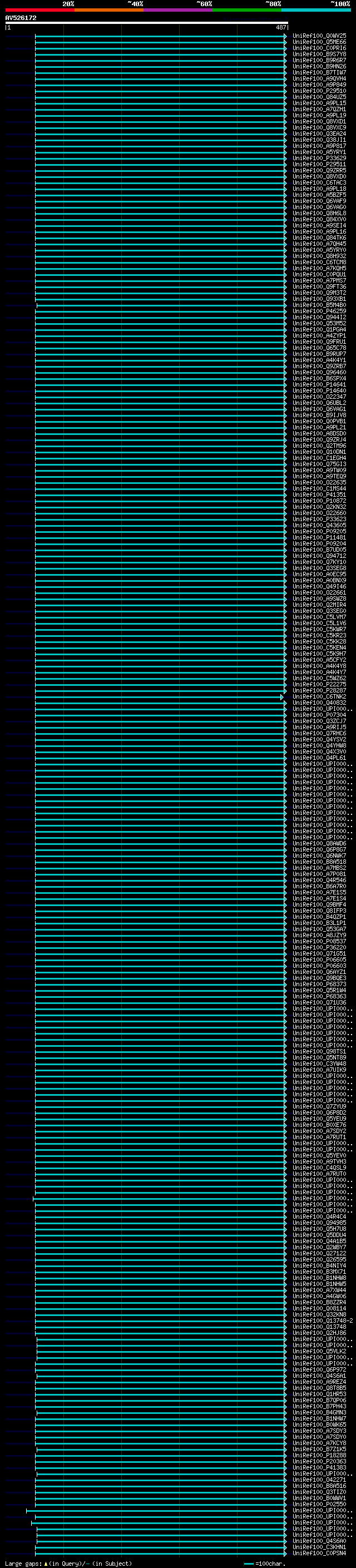Screen dimensions: 356x1568
Task: Select the UniRef100_A7QH45 label
Action: (x=319, y=244)
